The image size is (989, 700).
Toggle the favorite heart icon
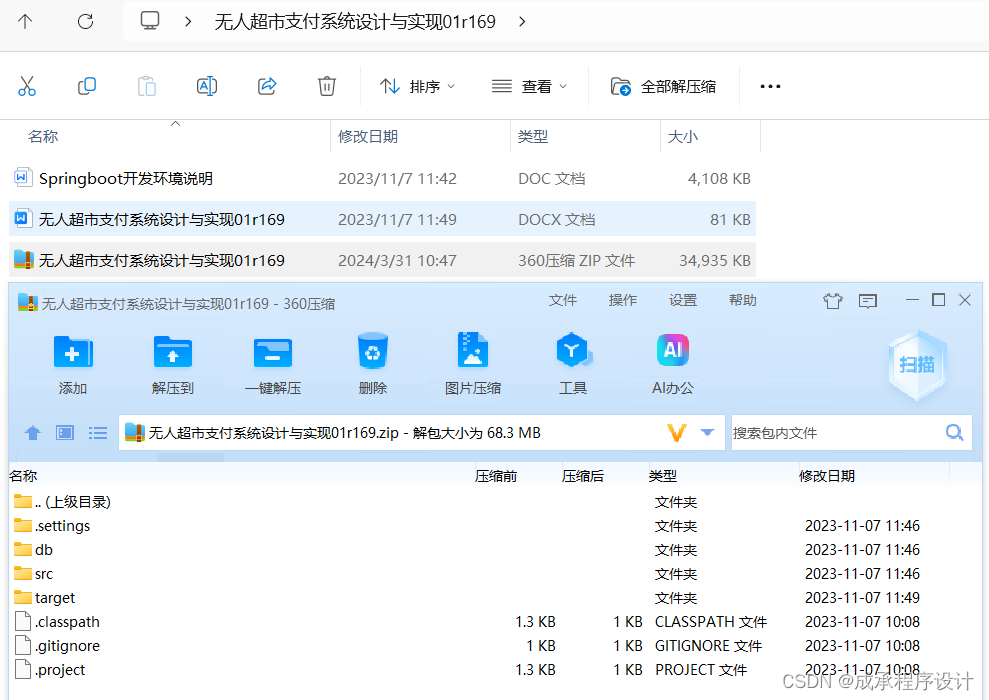pyautogui.click(x=833, y=299)
